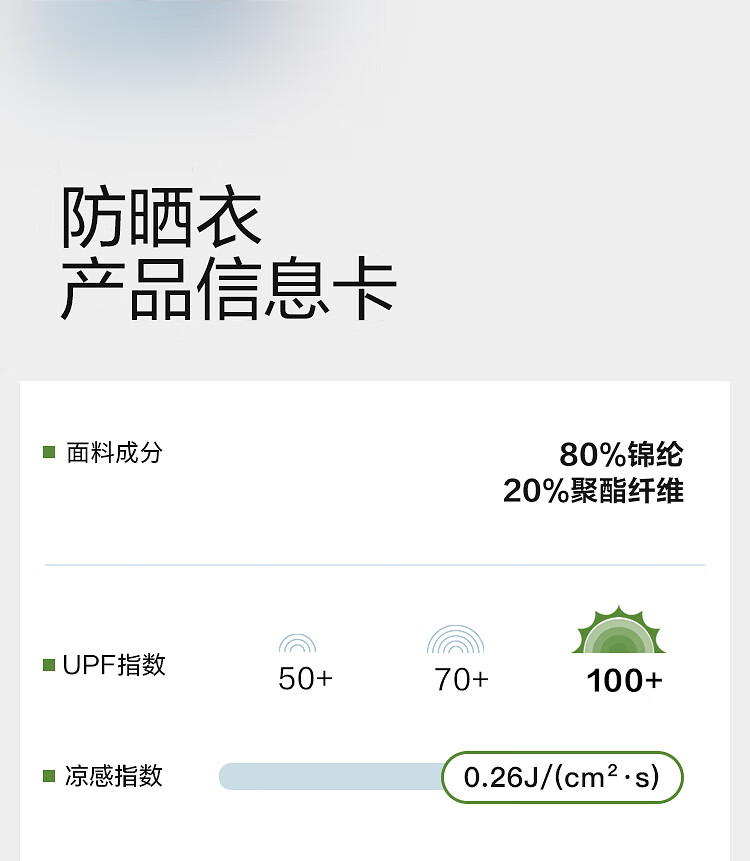The width and height of the screenshot is (750, 861).
Task: Click the small arc icon above 50+
Action: click(x=297, y=644)
